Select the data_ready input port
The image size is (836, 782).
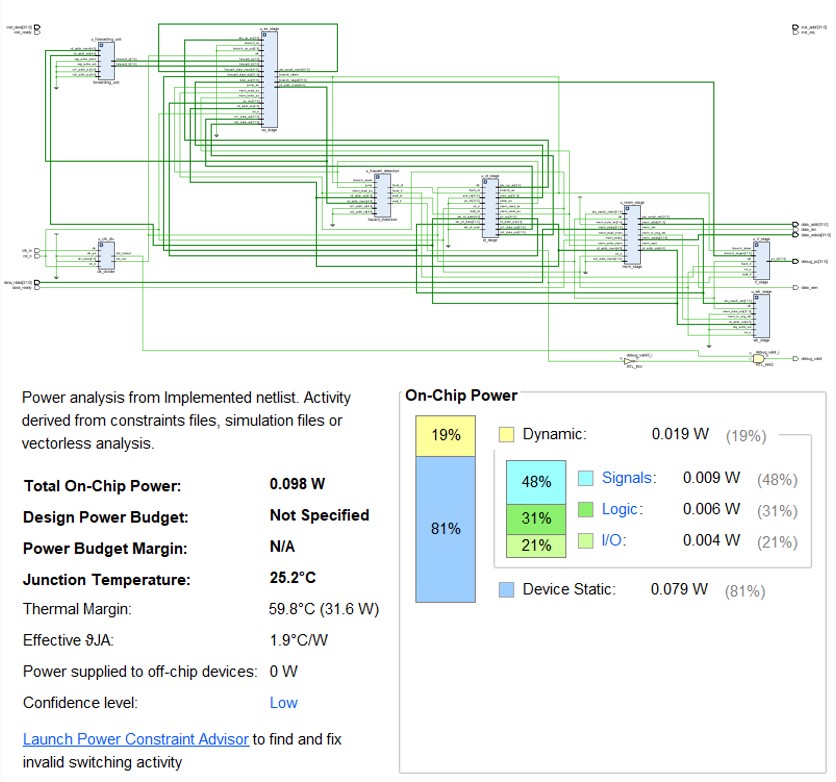[37, 288]
